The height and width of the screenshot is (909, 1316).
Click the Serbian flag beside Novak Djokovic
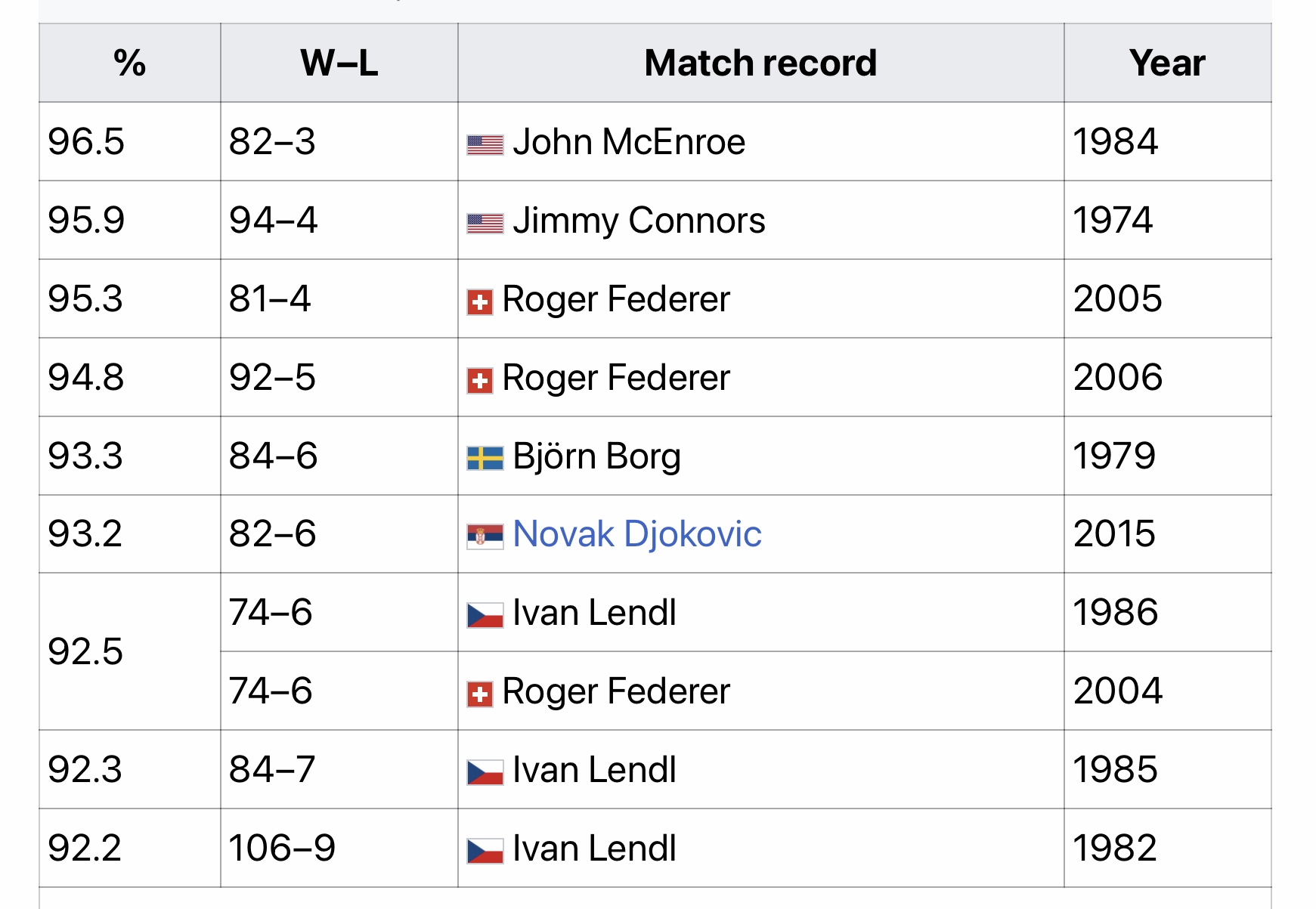tap(485, 536)
